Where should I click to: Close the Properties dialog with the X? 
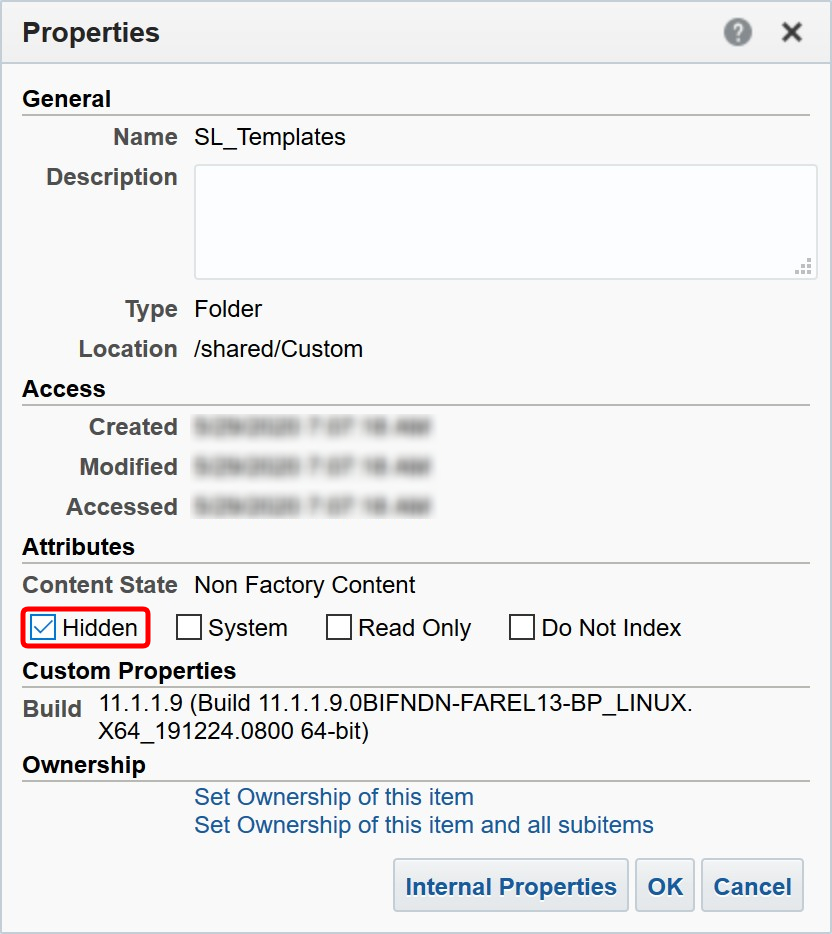click(791, 32)
